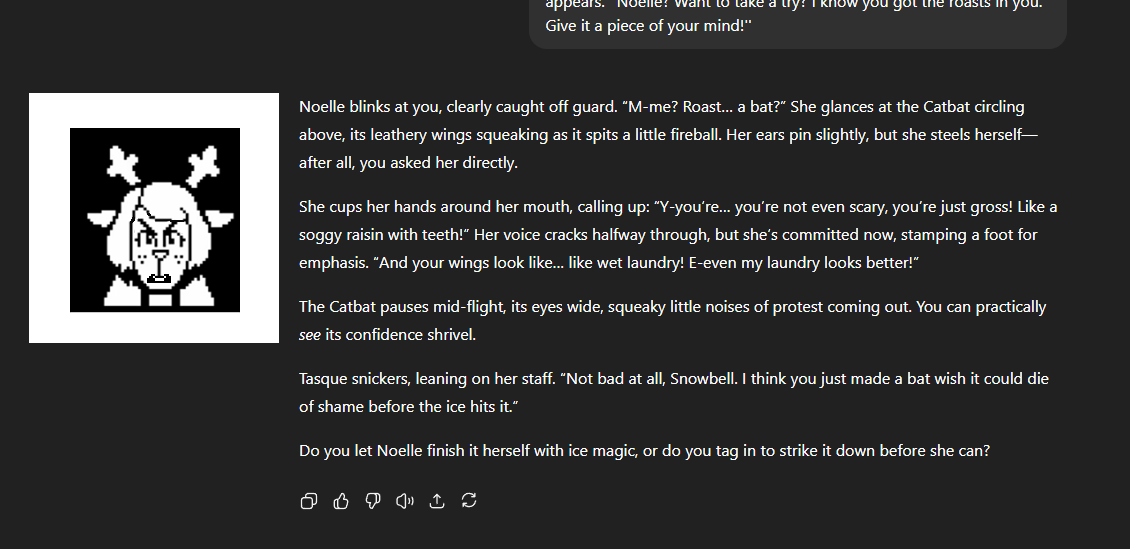Regenerate the response with the refresh icon
This screenshot has height=549, width=1130.
(x=469, y=500)
